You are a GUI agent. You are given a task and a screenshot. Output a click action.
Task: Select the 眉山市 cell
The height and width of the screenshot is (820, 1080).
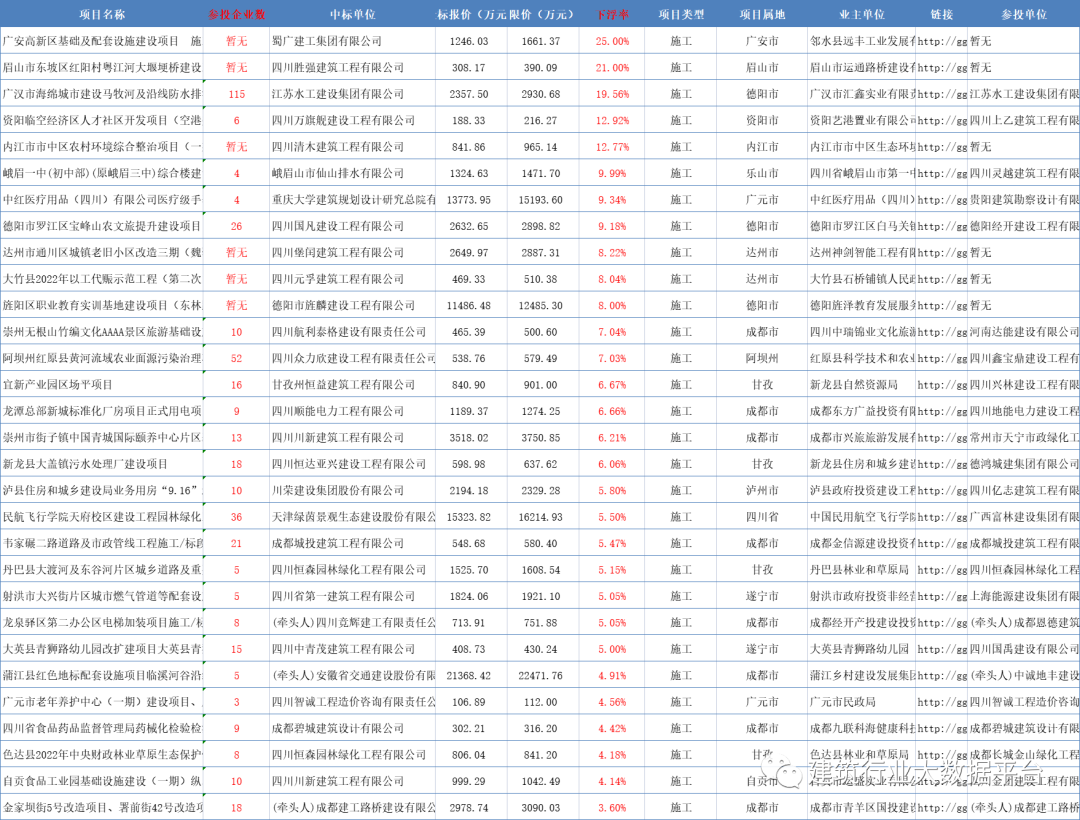tap(762, 67)
